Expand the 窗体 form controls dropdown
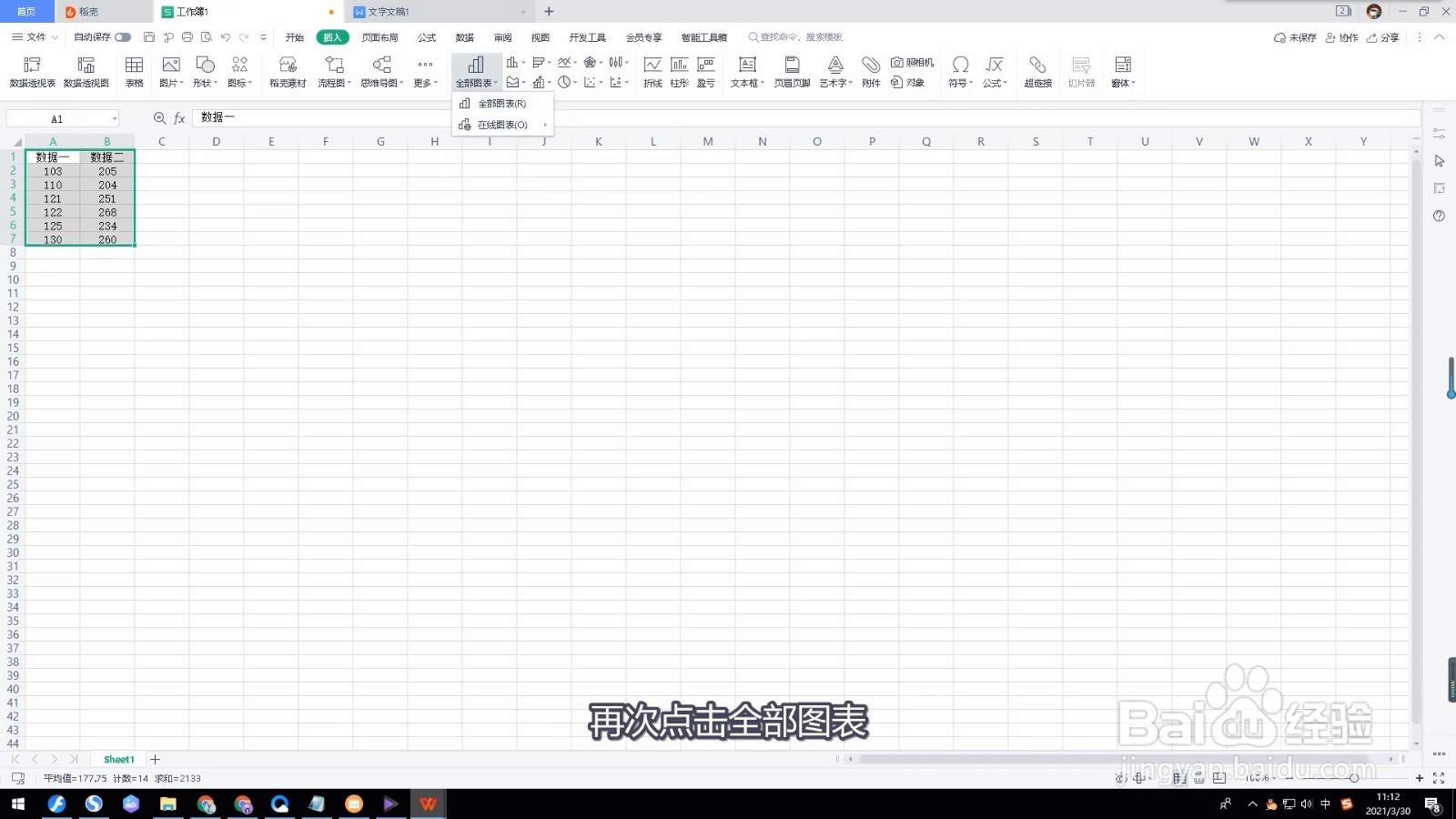The image size is (1456, 819). [x=1123, y=71]
